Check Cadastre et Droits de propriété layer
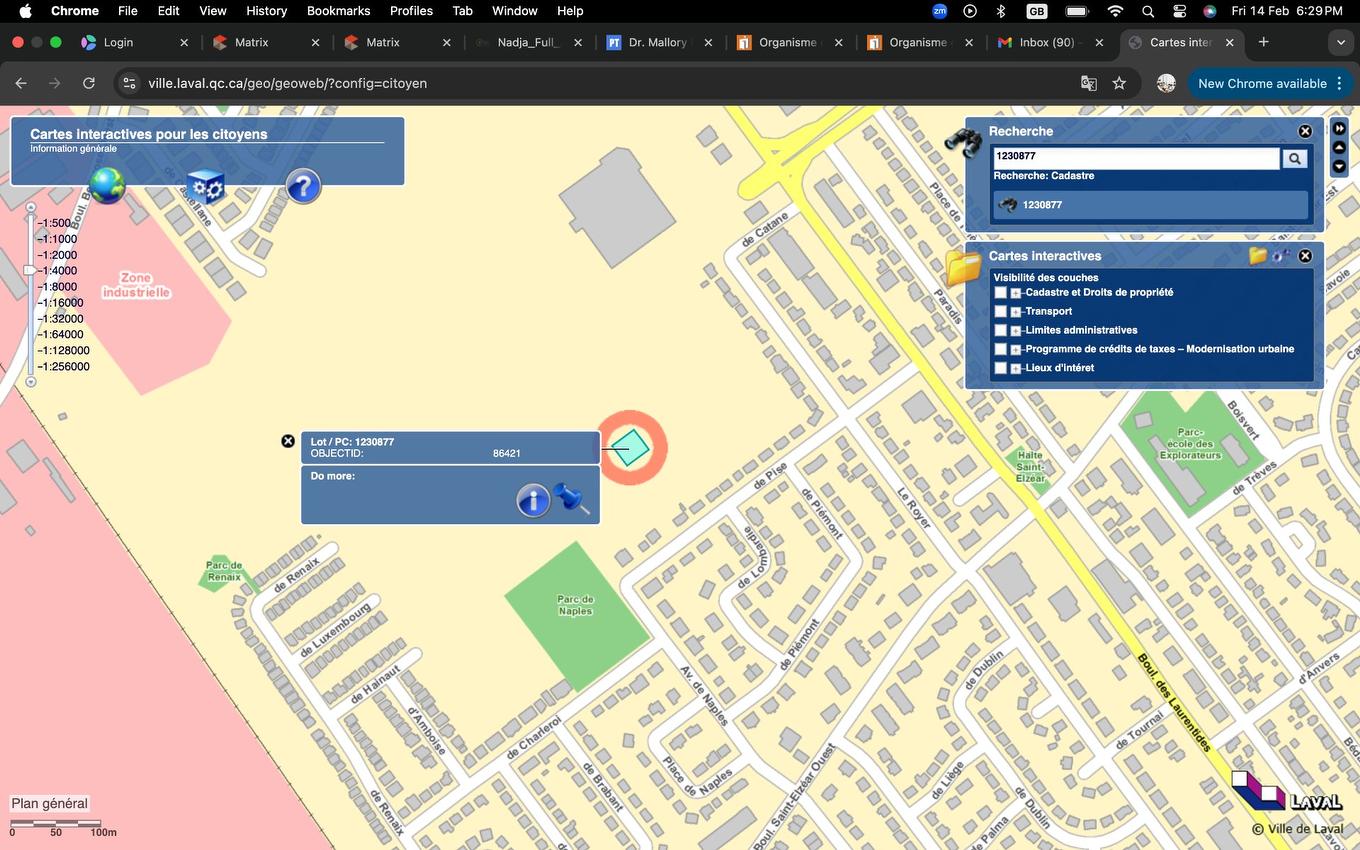 1000,293
